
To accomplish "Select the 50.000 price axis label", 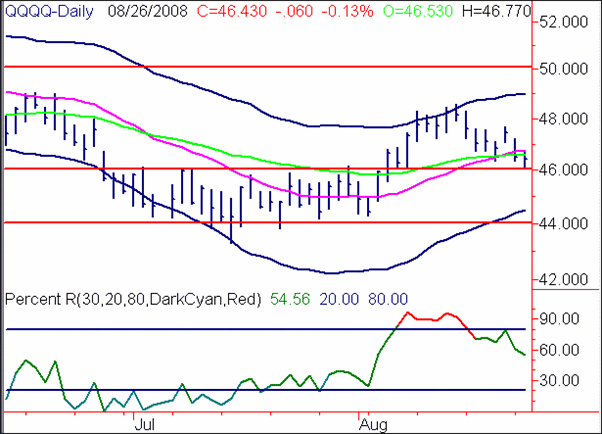I will (x=563, y=69).
